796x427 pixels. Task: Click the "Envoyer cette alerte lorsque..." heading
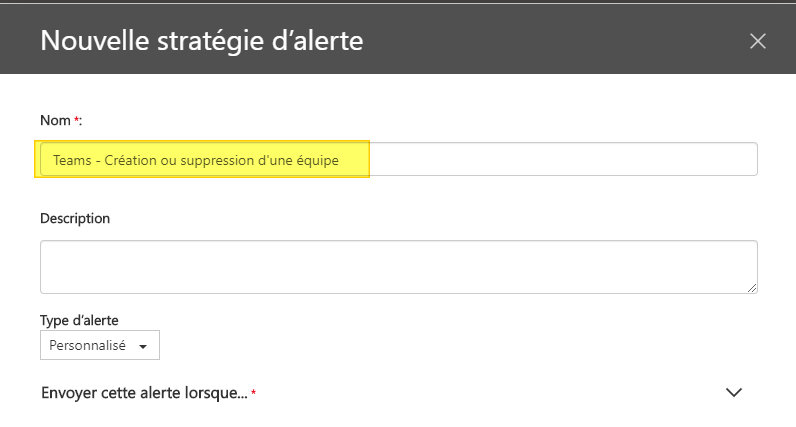144,393
